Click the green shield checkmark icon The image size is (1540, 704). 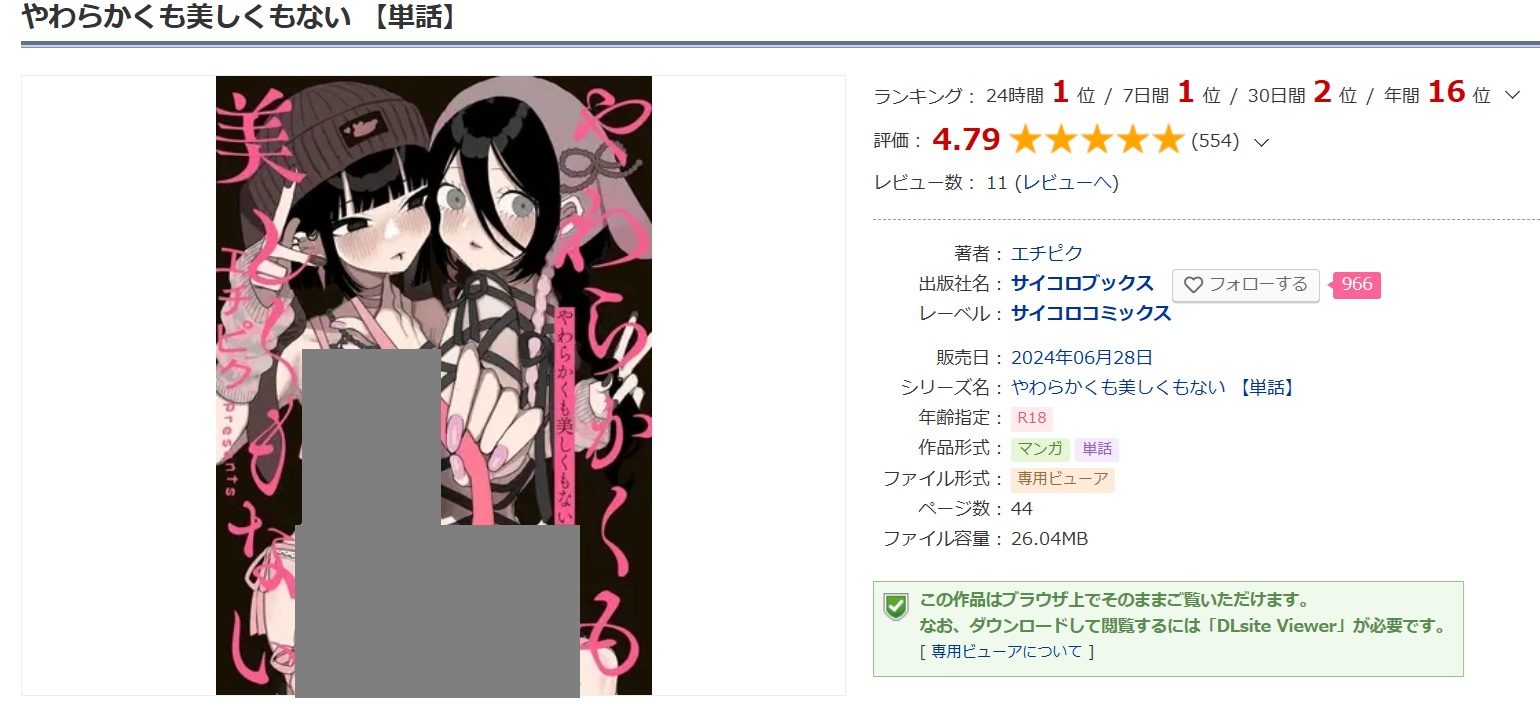click(896, 606)
